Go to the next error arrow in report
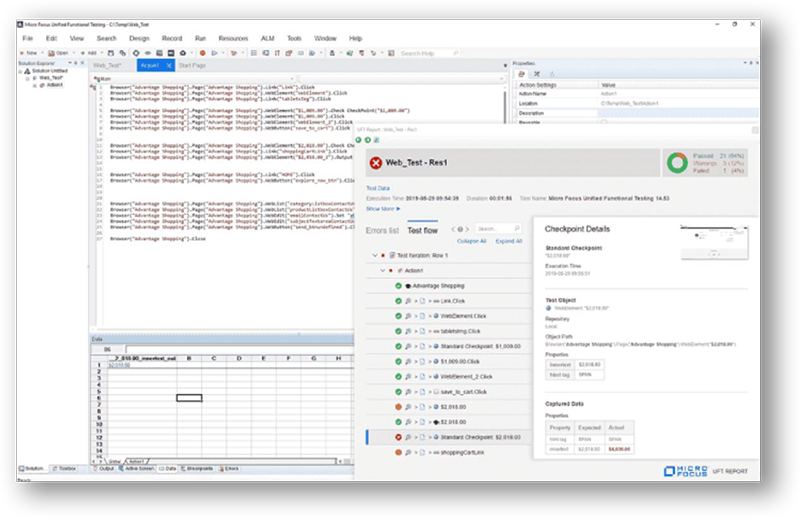 click(467, 229)
